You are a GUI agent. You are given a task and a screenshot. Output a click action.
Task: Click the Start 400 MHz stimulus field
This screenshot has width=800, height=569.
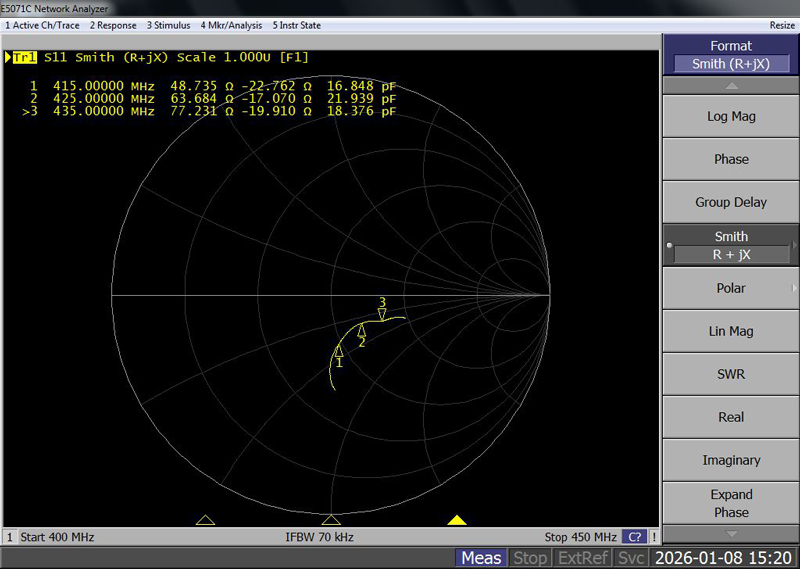[x=57, y=537]
